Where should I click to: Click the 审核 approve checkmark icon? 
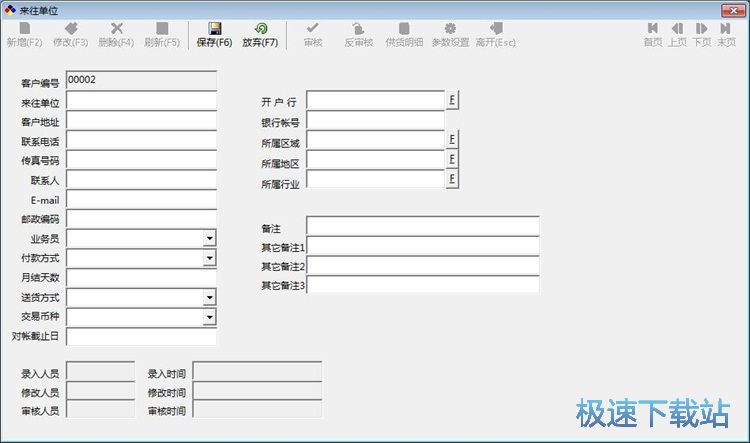(313, 28)
